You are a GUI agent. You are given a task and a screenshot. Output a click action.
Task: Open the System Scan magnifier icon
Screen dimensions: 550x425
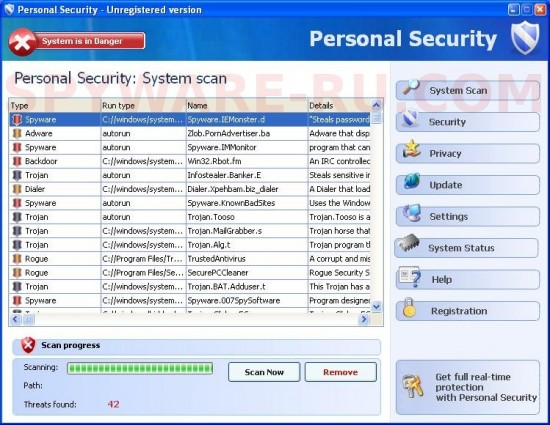pos(411,87)
